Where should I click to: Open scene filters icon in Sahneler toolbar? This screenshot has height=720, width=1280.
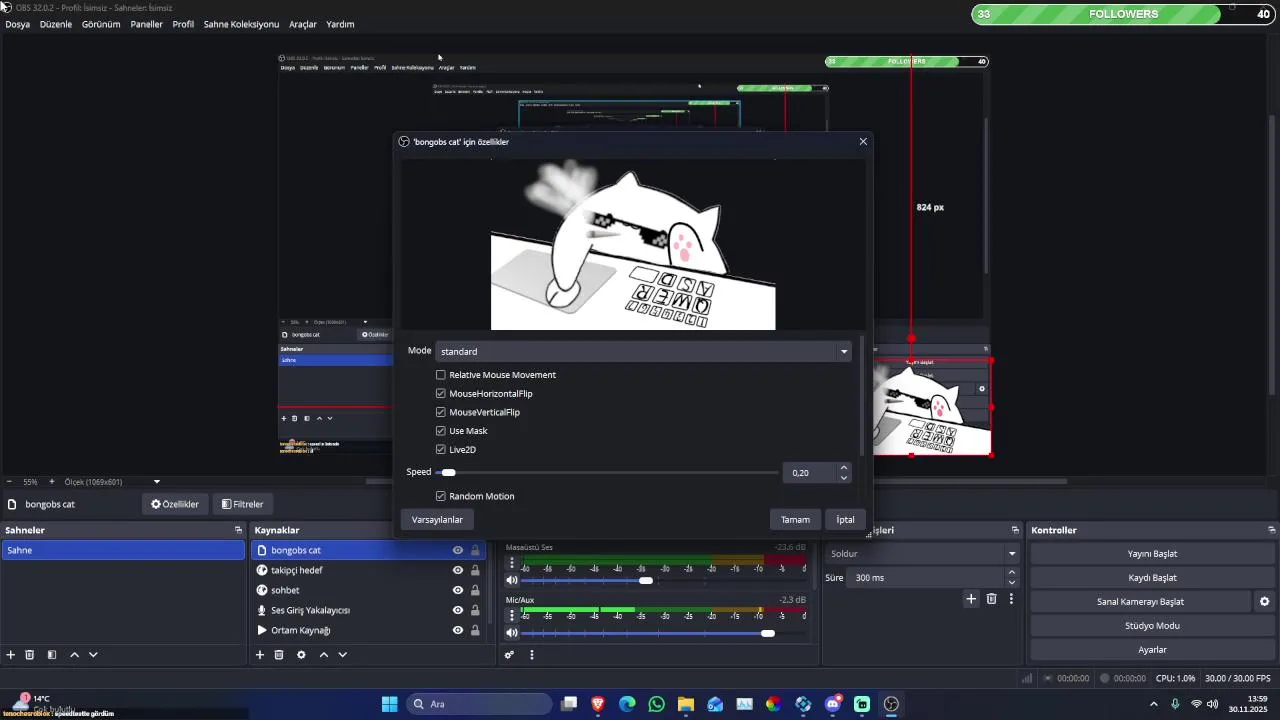pyautogui.click(x=52, y=655)
